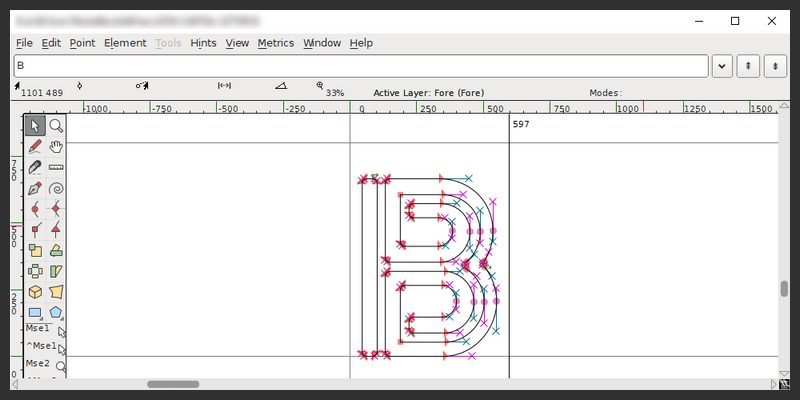Image resolution: width=800 pixels, height=400 pixels.
Task: Open the Hints menu
Action: click(203, 43)
